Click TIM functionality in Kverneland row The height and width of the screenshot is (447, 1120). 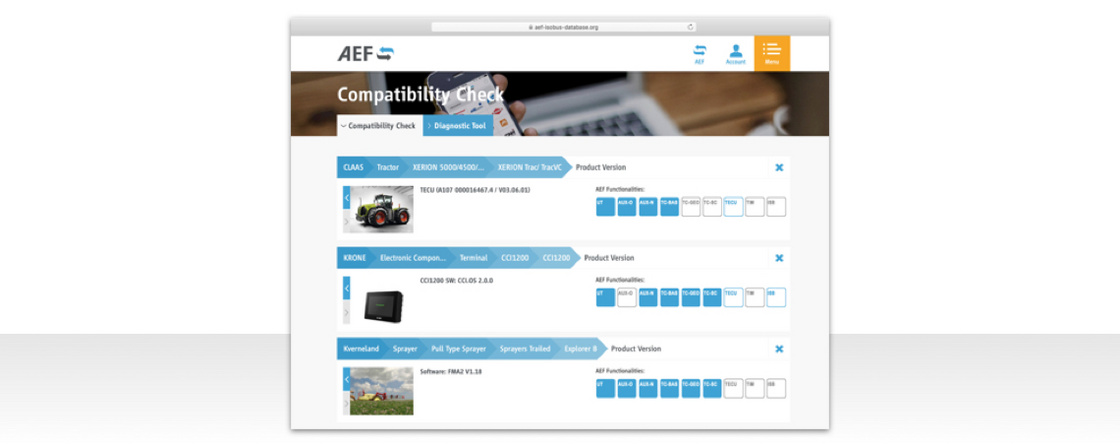click(x=755, y=388)
